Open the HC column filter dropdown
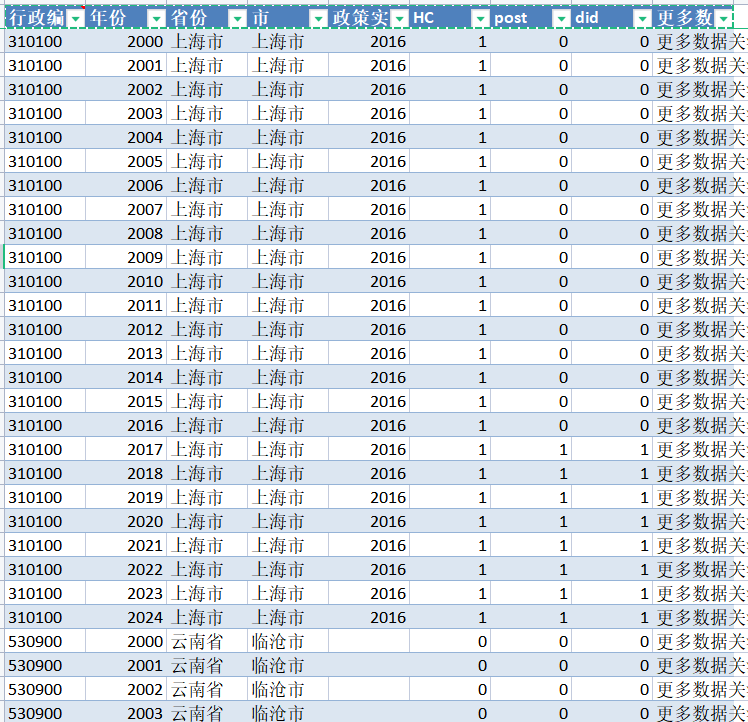Screen dimensions: 748x722 tap(480, 19)
